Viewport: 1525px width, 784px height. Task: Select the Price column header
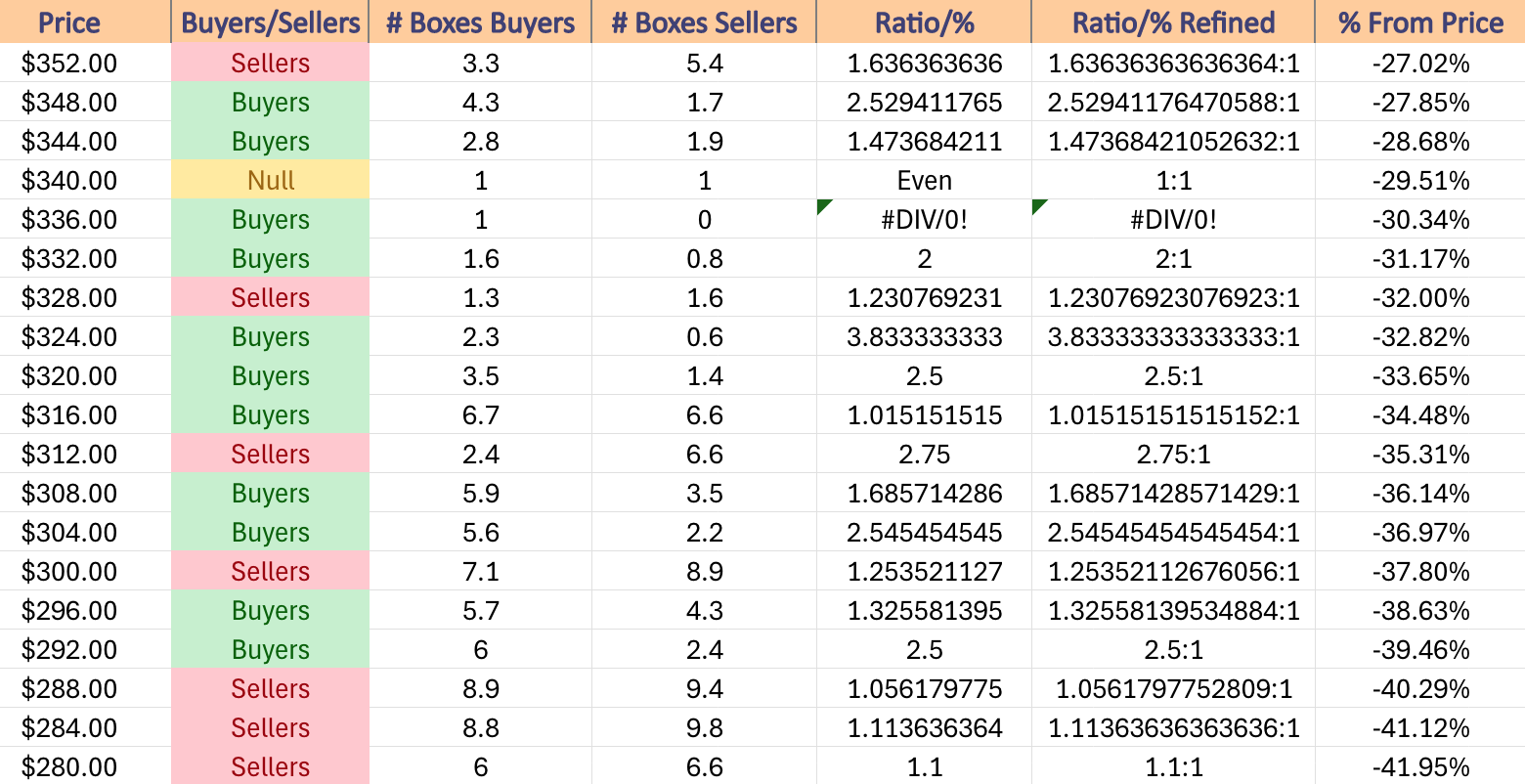pos(85,22)
